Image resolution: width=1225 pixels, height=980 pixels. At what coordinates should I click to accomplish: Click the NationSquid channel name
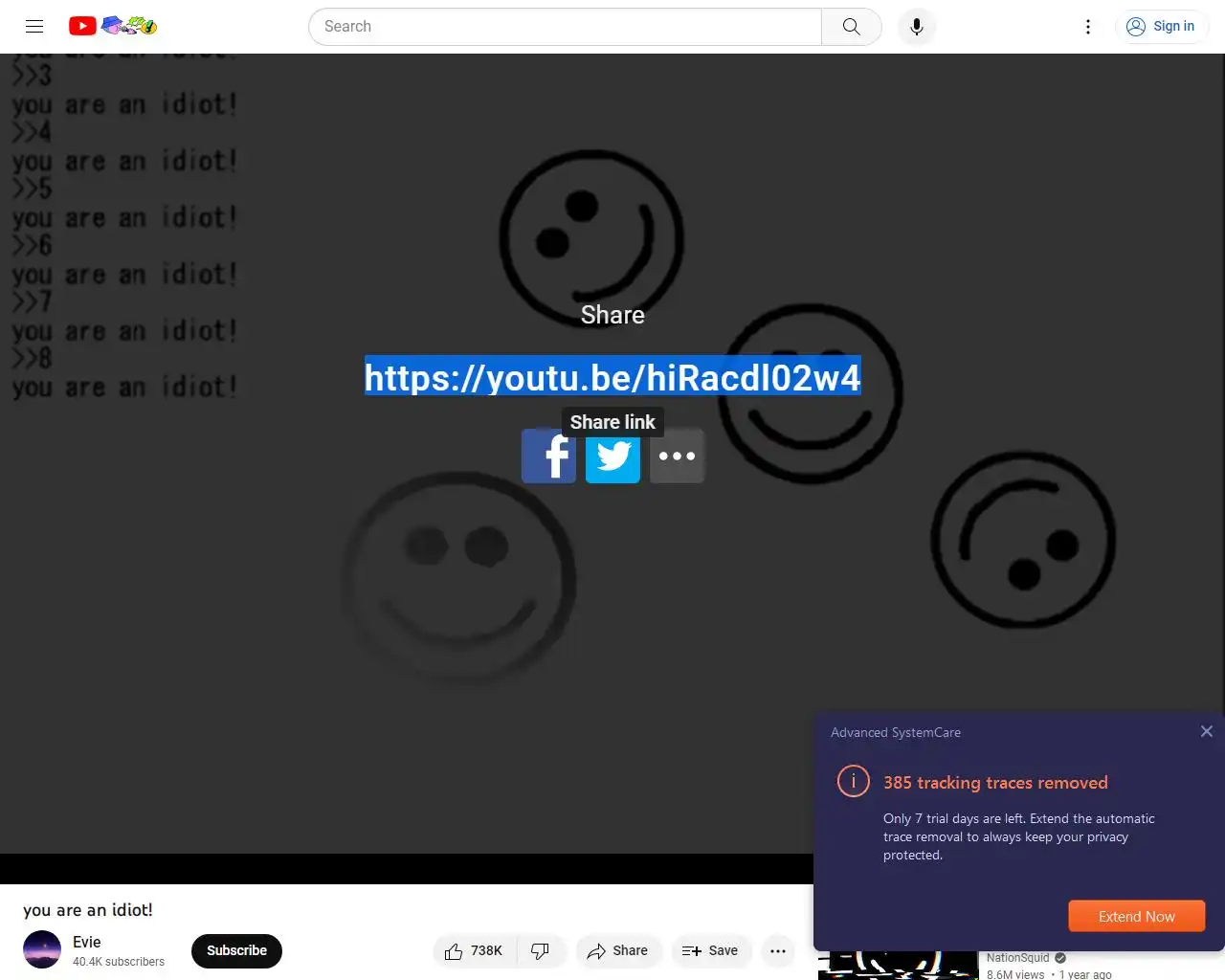[x=1017, y=957]
